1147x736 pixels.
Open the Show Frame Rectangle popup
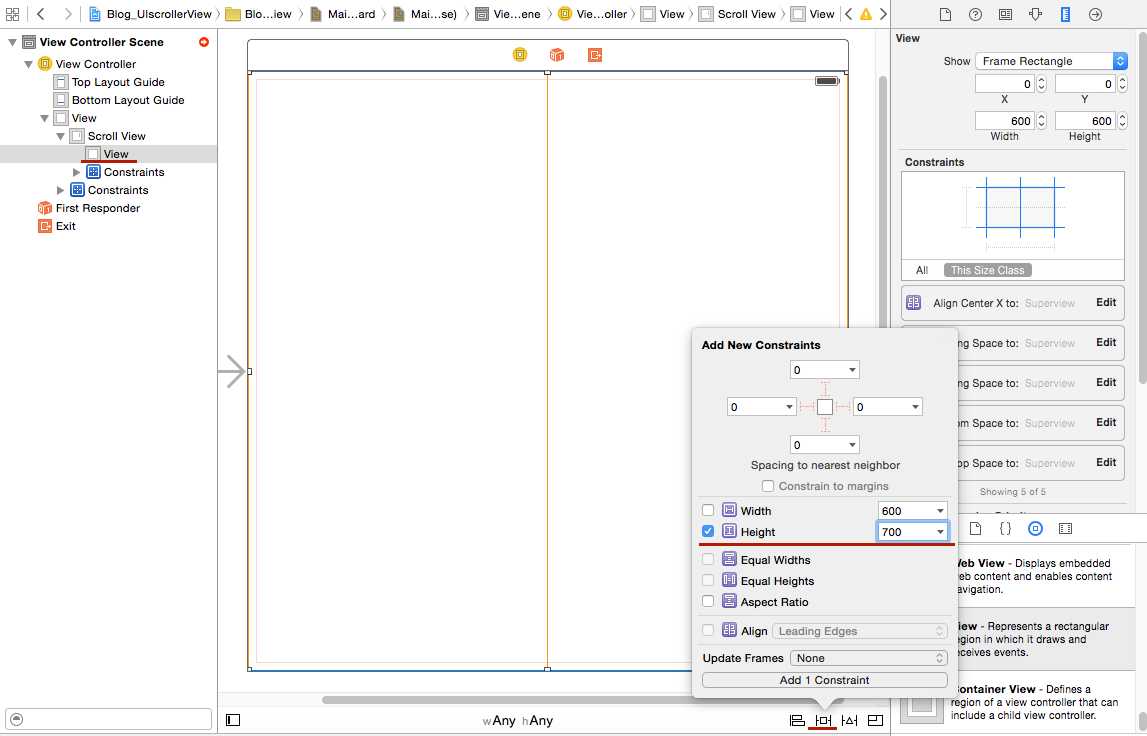tap(1051, 61)
